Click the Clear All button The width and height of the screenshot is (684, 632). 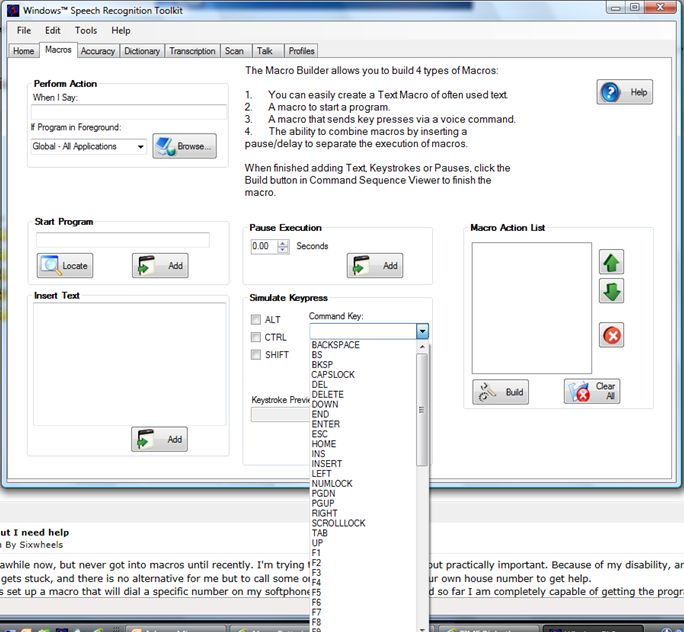592,391
